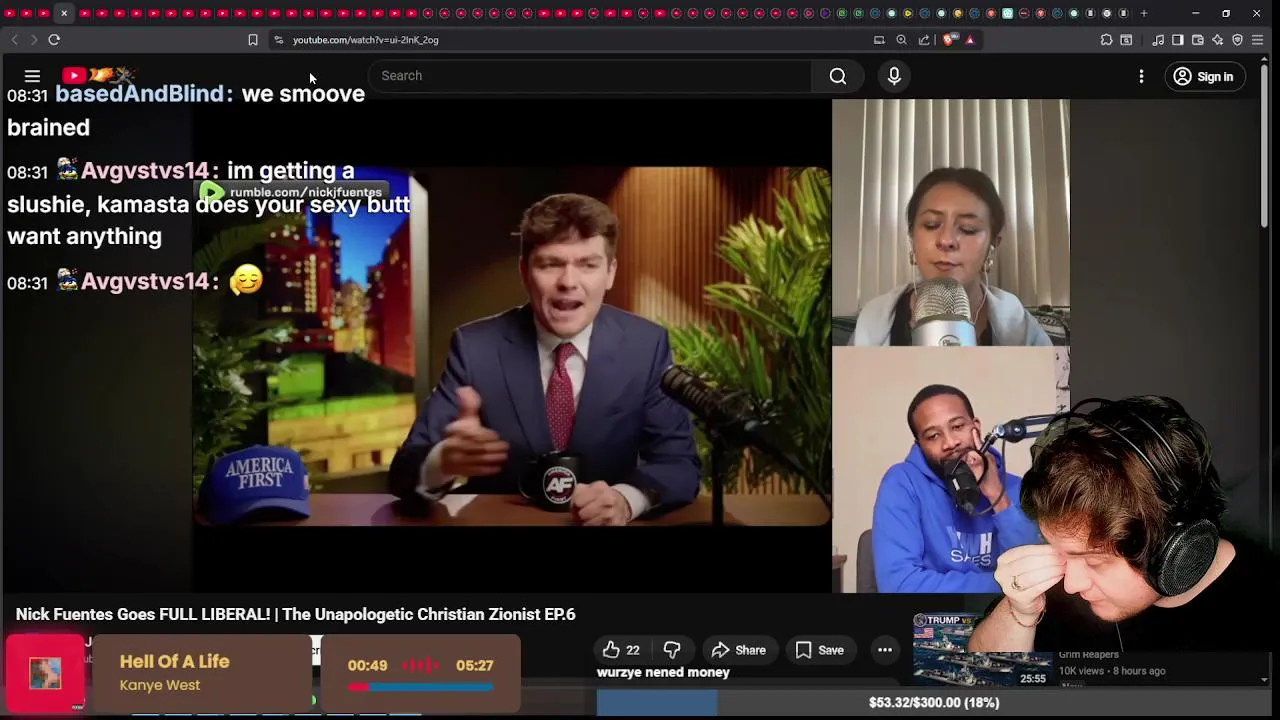
Task: Go back to the previous page
Action: 14,40
